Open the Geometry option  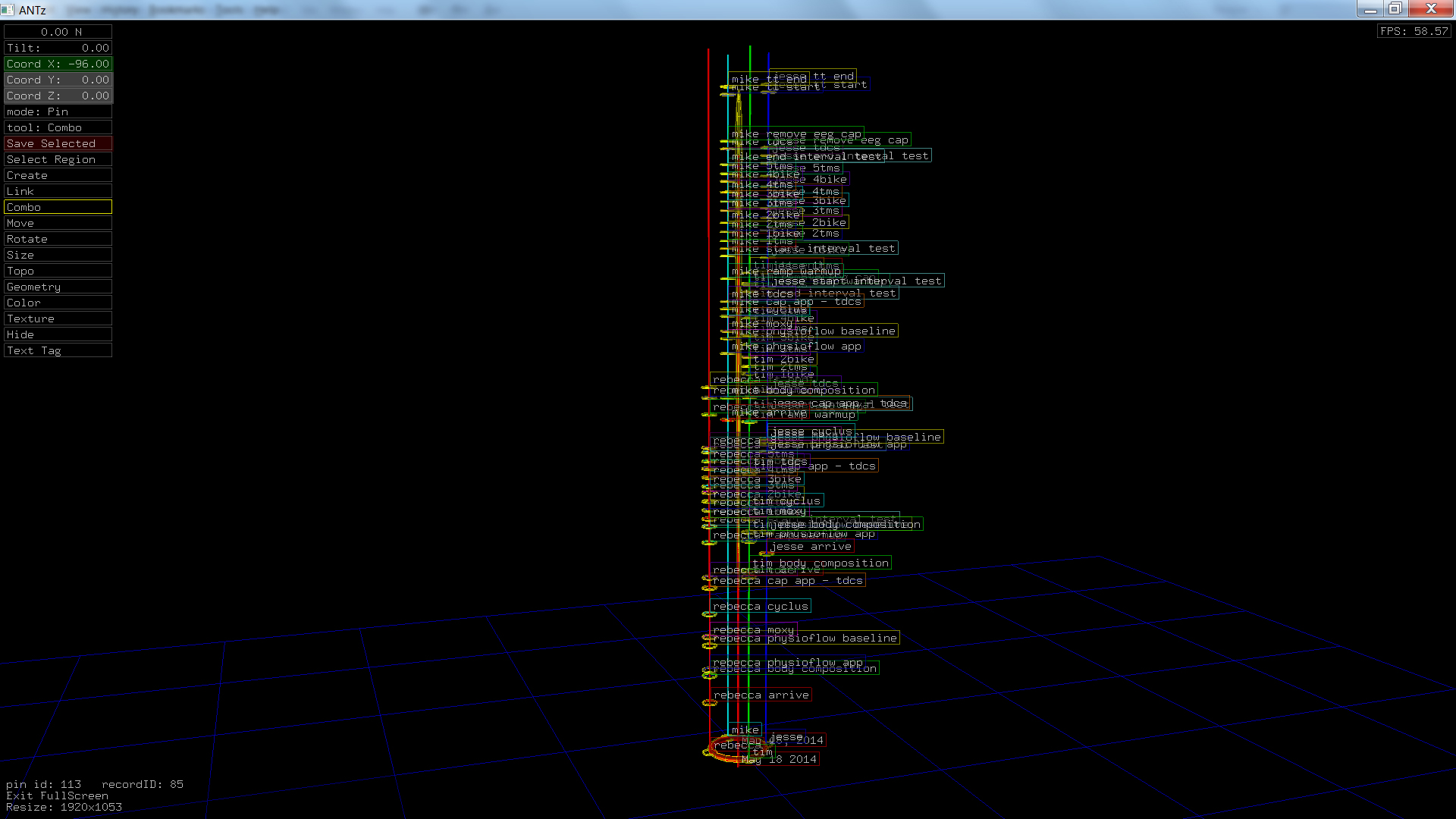pos(58,287)
